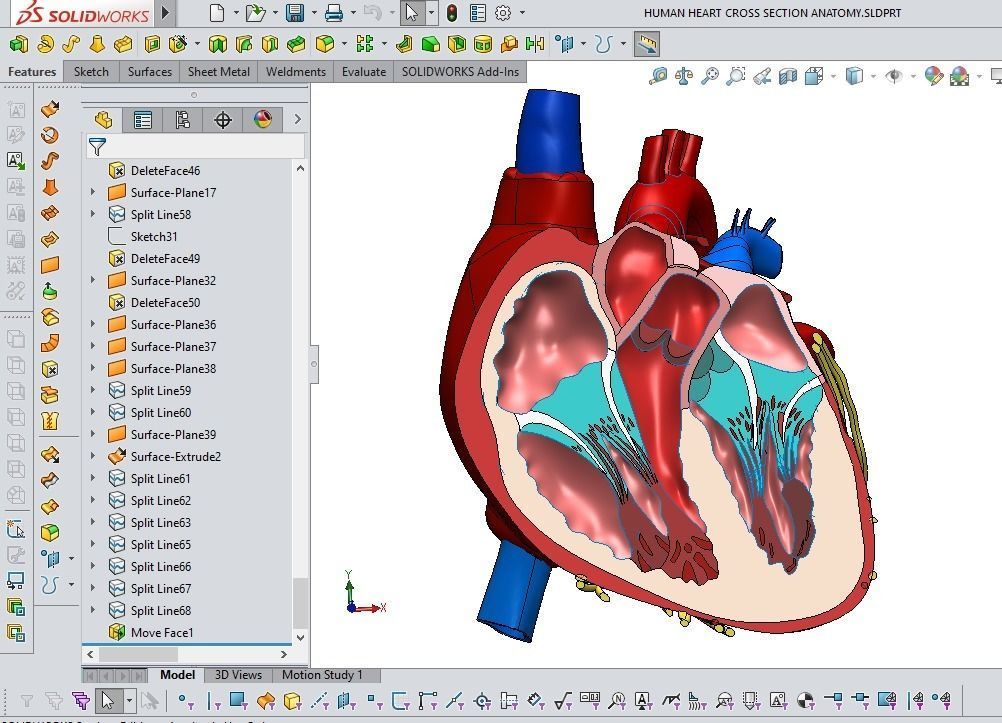
Task: Click the feature tree scroll-up arrow
Action: point(300,169)
